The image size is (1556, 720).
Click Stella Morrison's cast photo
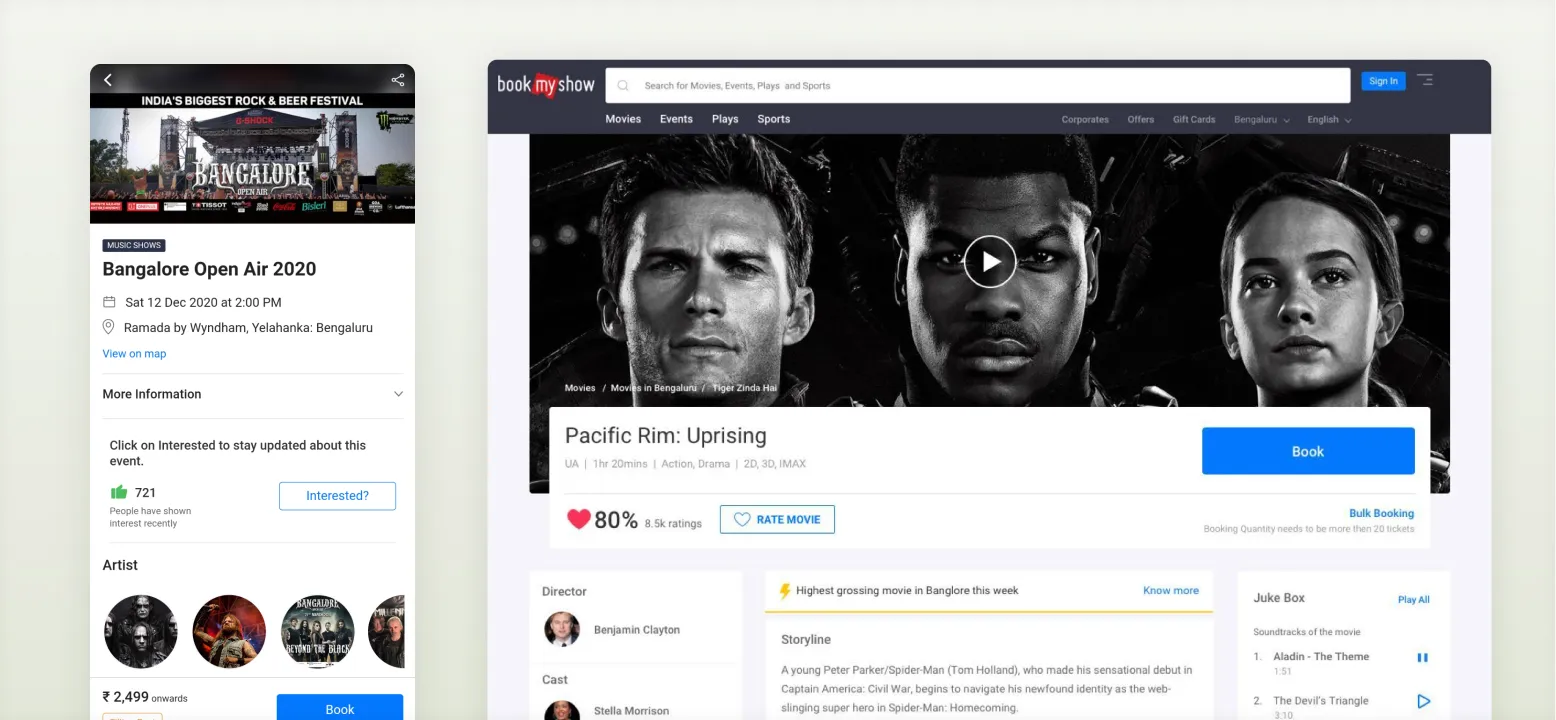coord(562,710)
